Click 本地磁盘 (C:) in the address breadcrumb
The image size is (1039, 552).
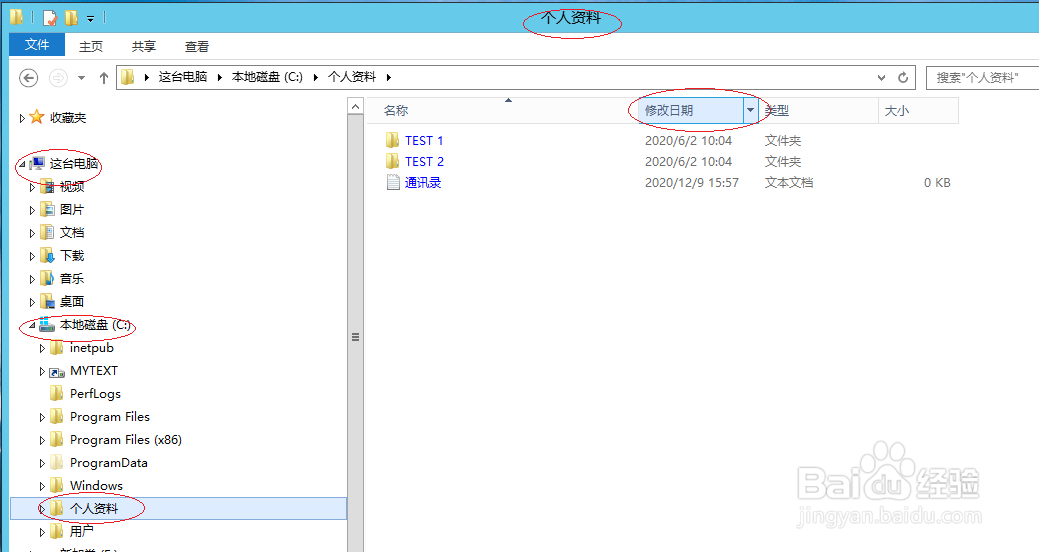[267, 77]
